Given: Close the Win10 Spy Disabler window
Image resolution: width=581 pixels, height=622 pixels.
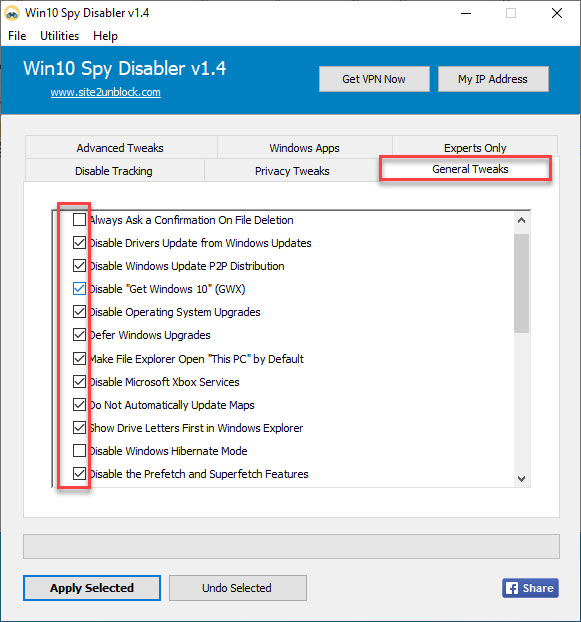Looking at the screenshot, I should 557,13.
